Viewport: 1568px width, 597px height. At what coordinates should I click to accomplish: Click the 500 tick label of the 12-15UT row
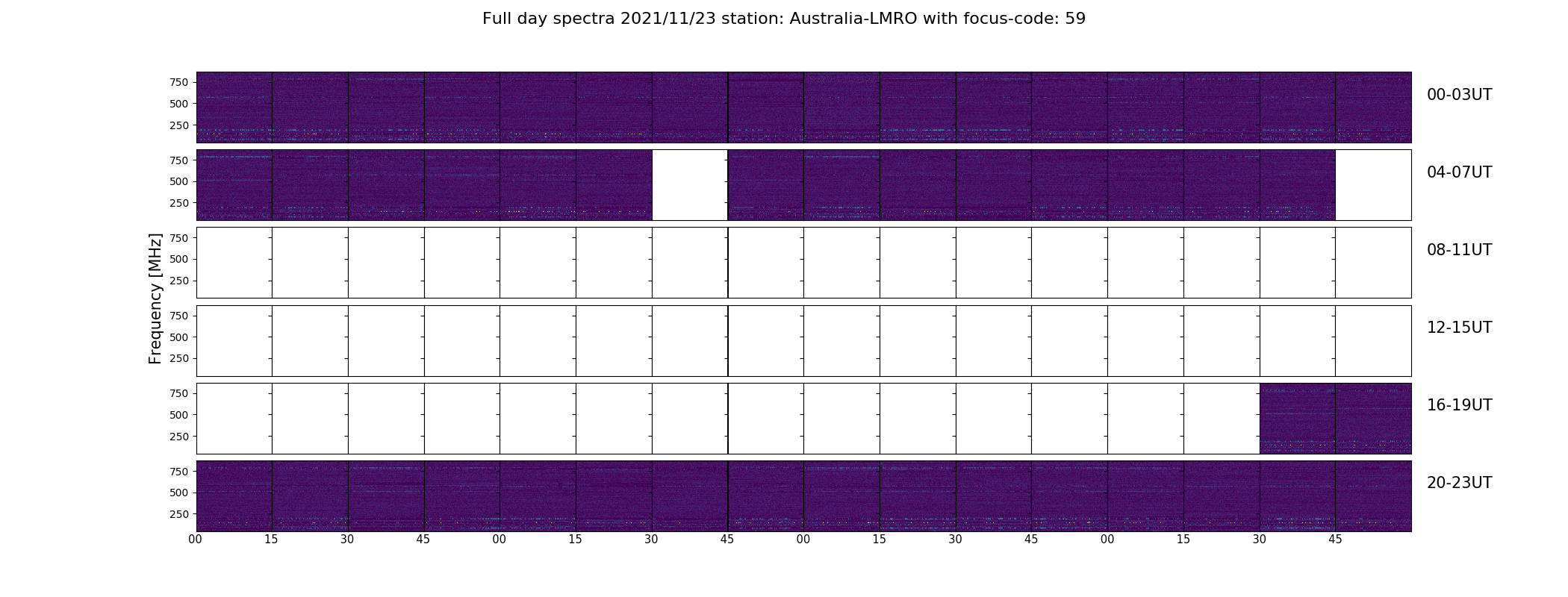[x=178, y=337]
